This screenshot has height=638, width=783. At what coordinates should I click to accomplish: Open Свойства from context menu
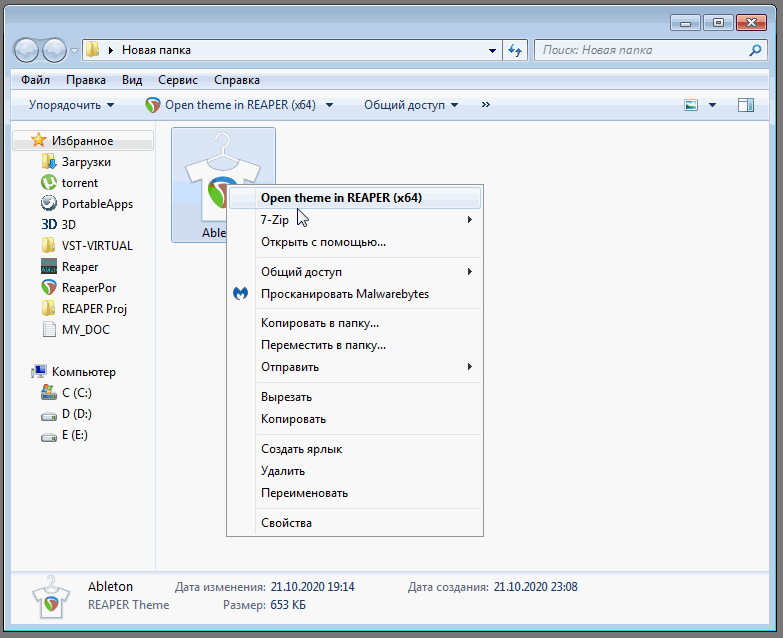(355, 523)
